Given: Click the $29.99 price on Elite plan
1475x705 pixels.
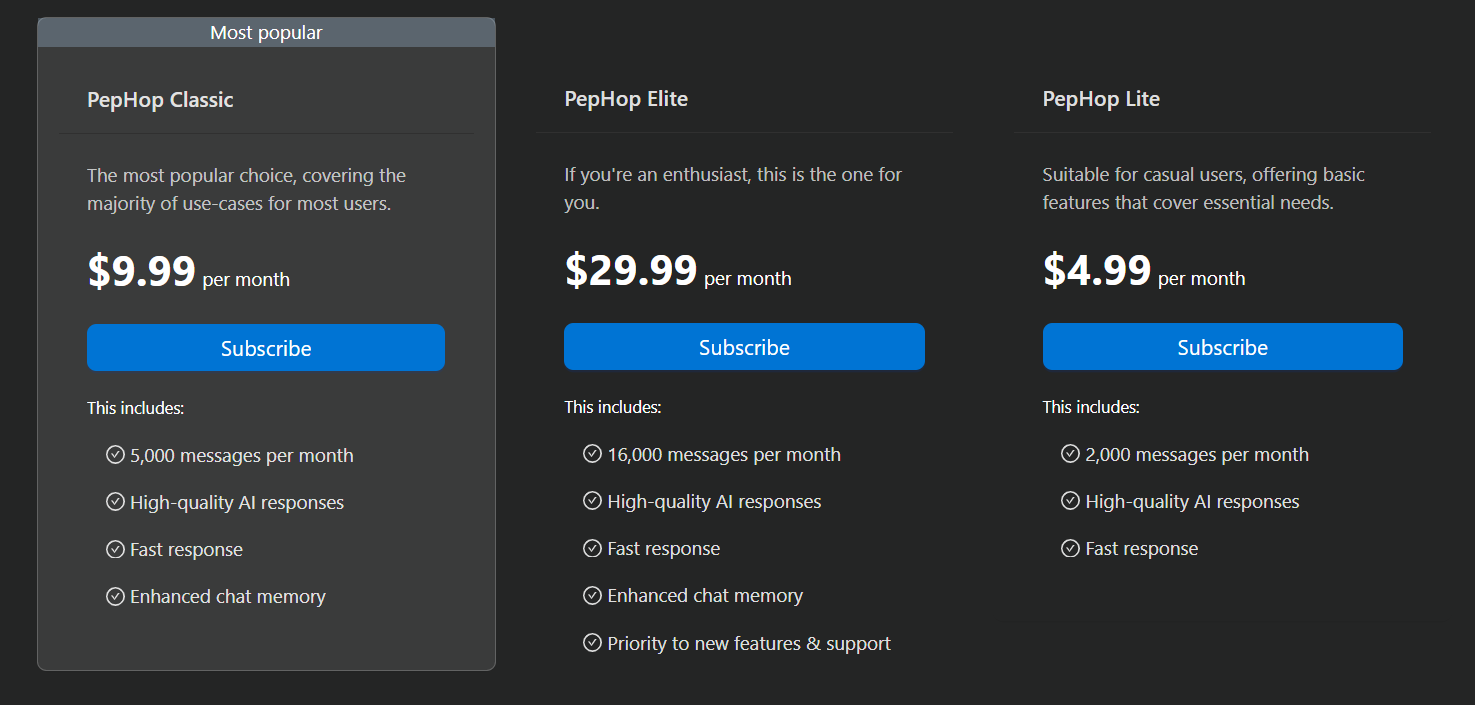Looking at the screenshot, I should (x=630, y=270).
